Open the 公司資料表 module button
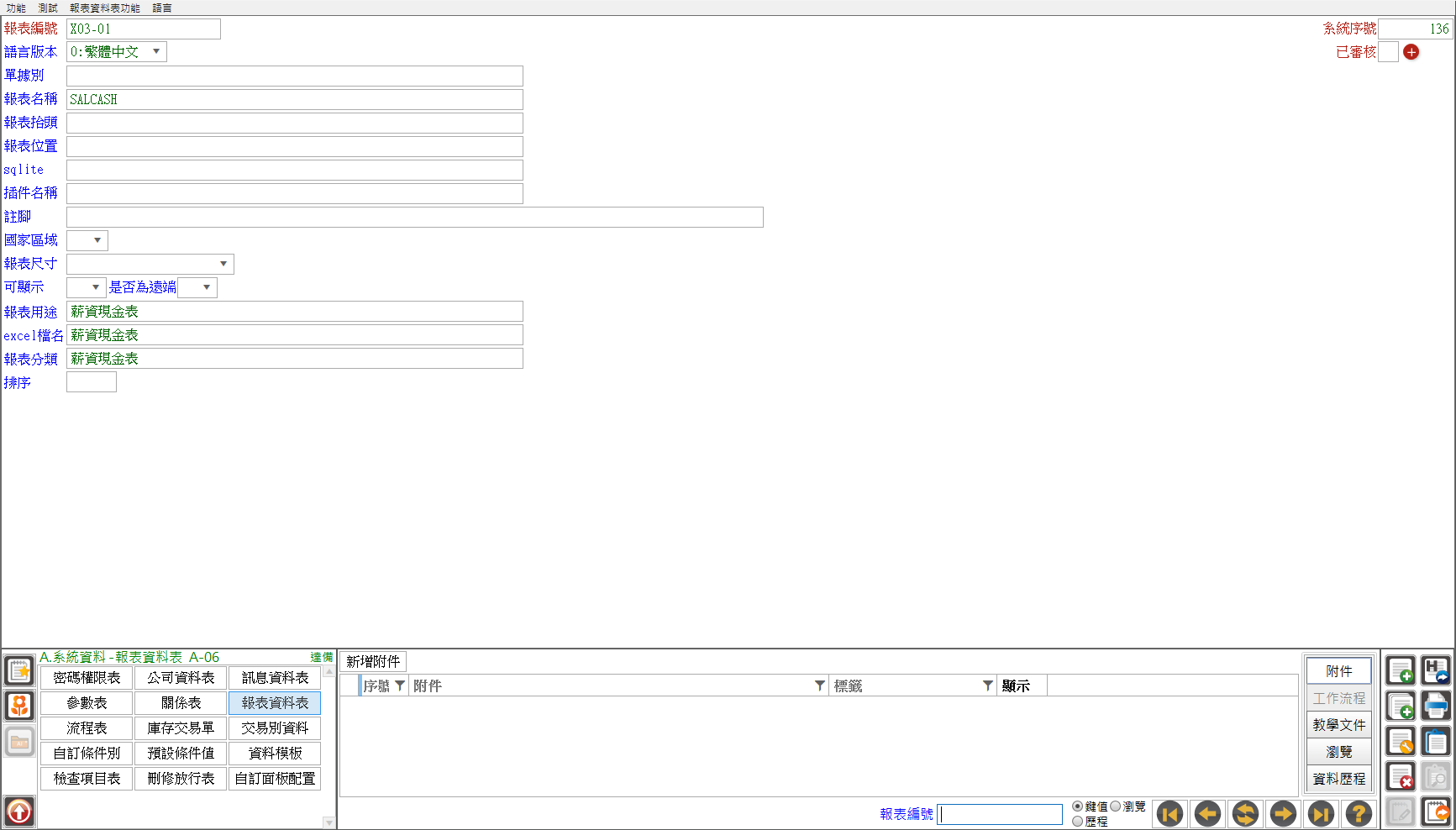This screenshot has width=1456, height=830. click(x=181, y=678)
